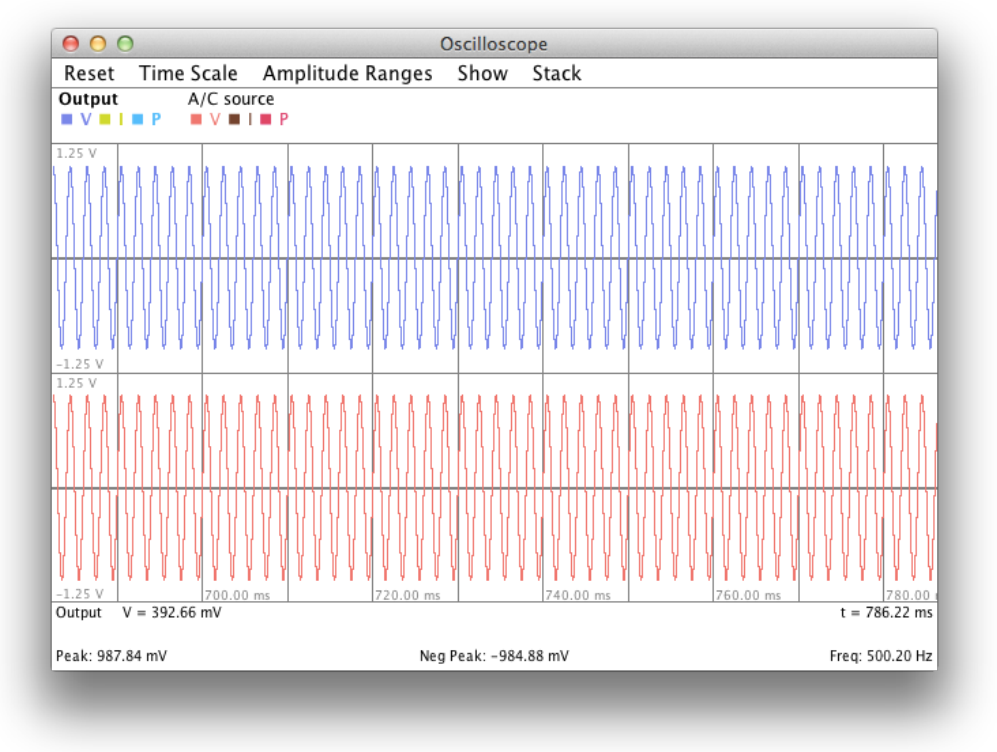Open the Amplitude Ranges menu

(x=348, y=74)
